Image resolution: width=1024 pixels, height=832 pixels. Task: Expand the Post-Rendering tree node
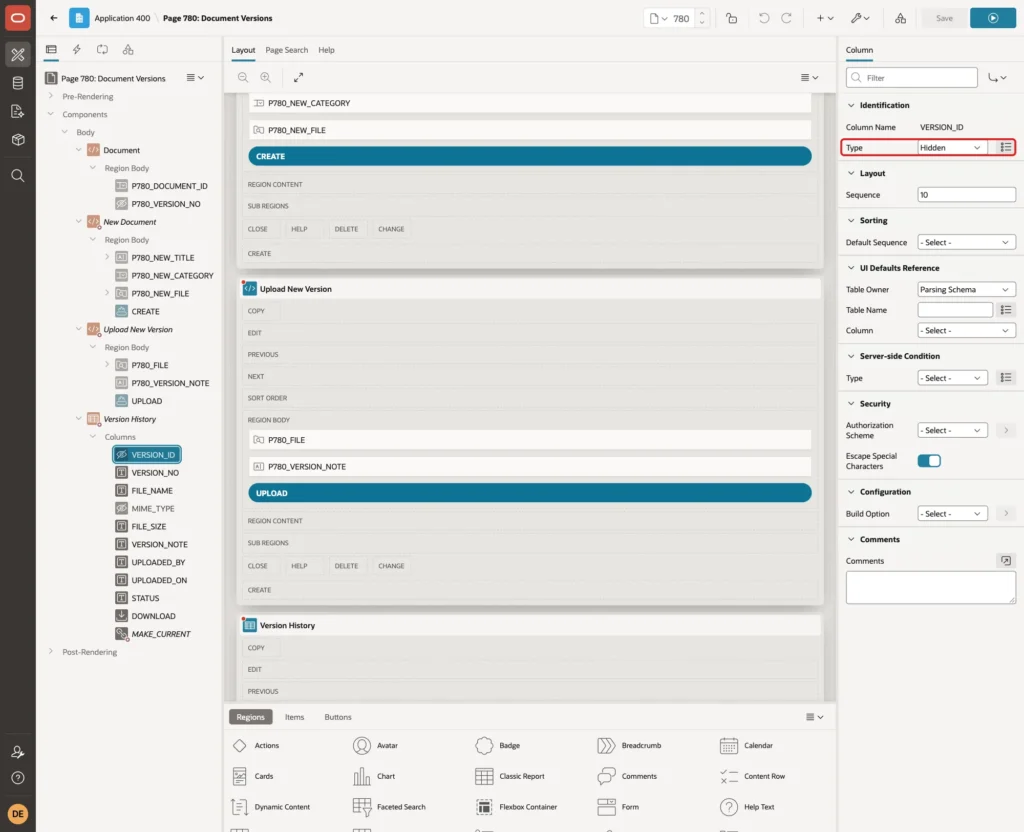pos(50,652)
